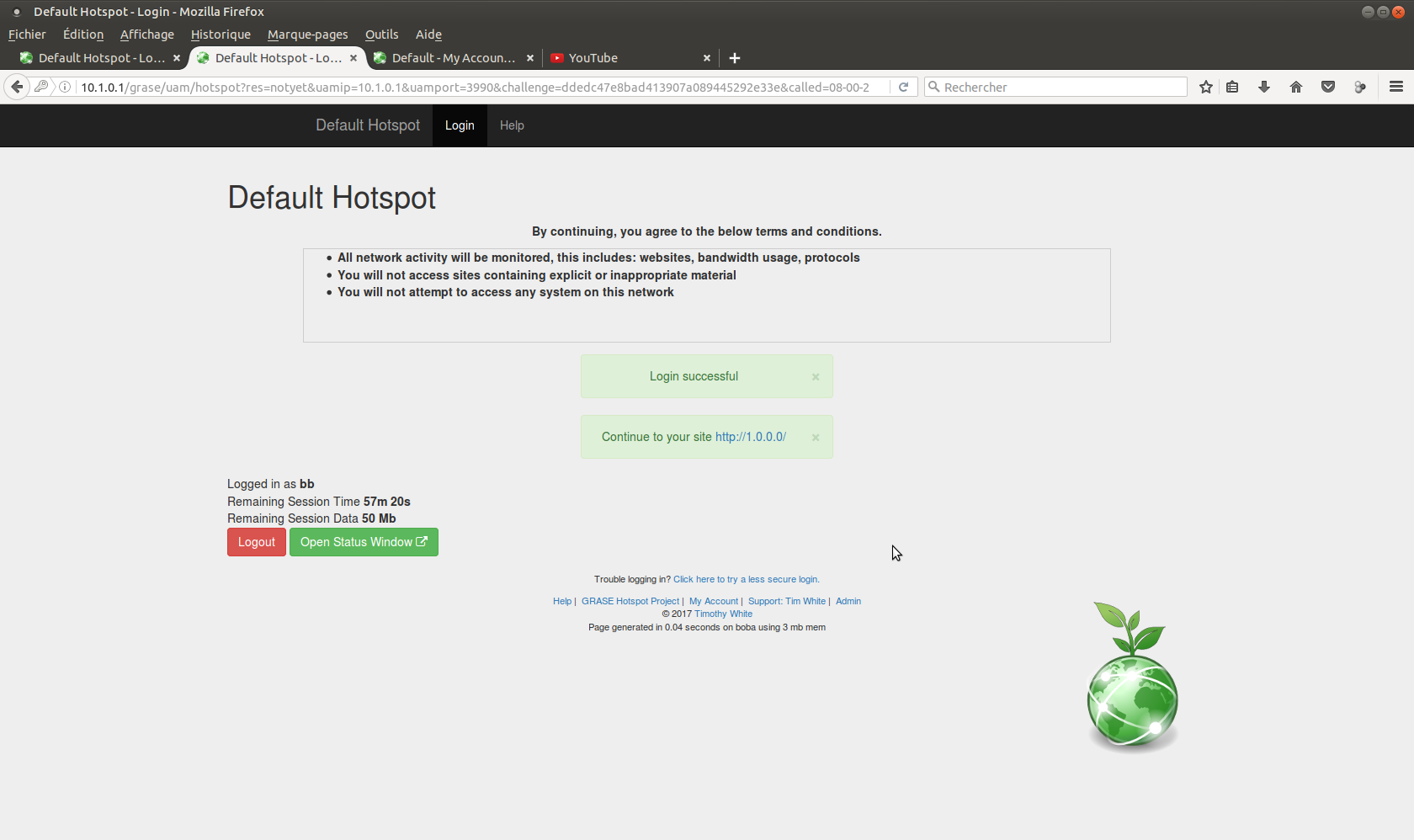The width and height of the screenshot is (1414, 840).
Task: Select the Login navbar item
Action: tap(460, 125)
